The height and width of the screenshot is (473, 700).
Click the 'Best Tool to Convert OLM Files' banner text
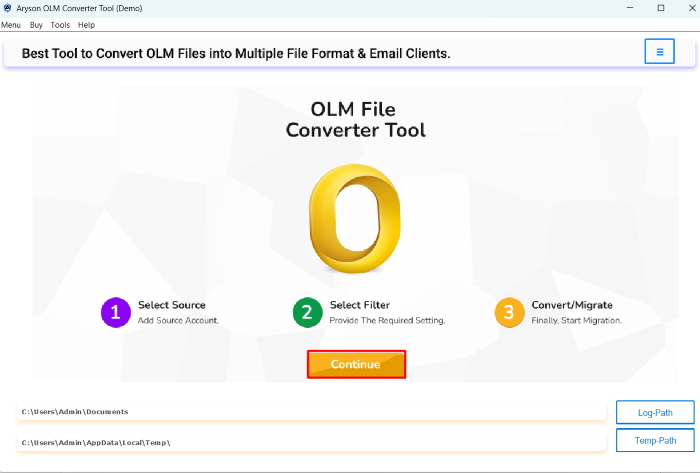[x=236, y=54]
